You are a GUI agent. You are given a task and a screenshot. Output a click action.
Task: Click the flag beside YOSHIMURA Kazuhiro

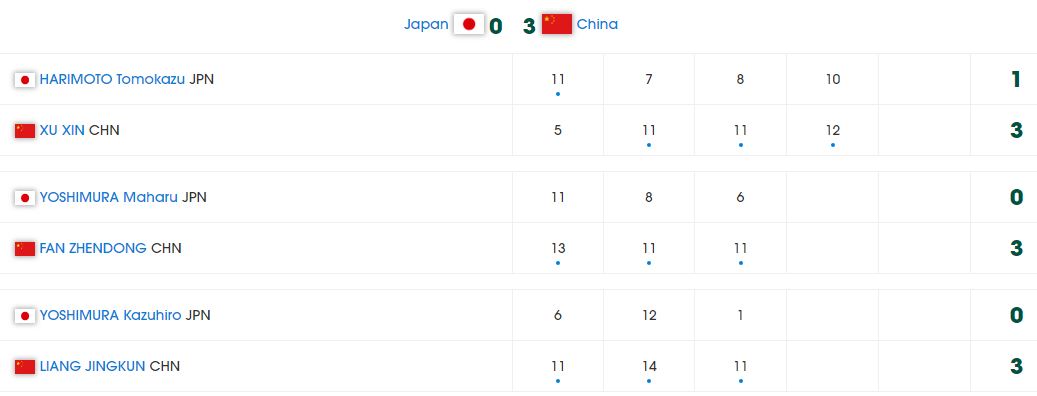point(25,316)
